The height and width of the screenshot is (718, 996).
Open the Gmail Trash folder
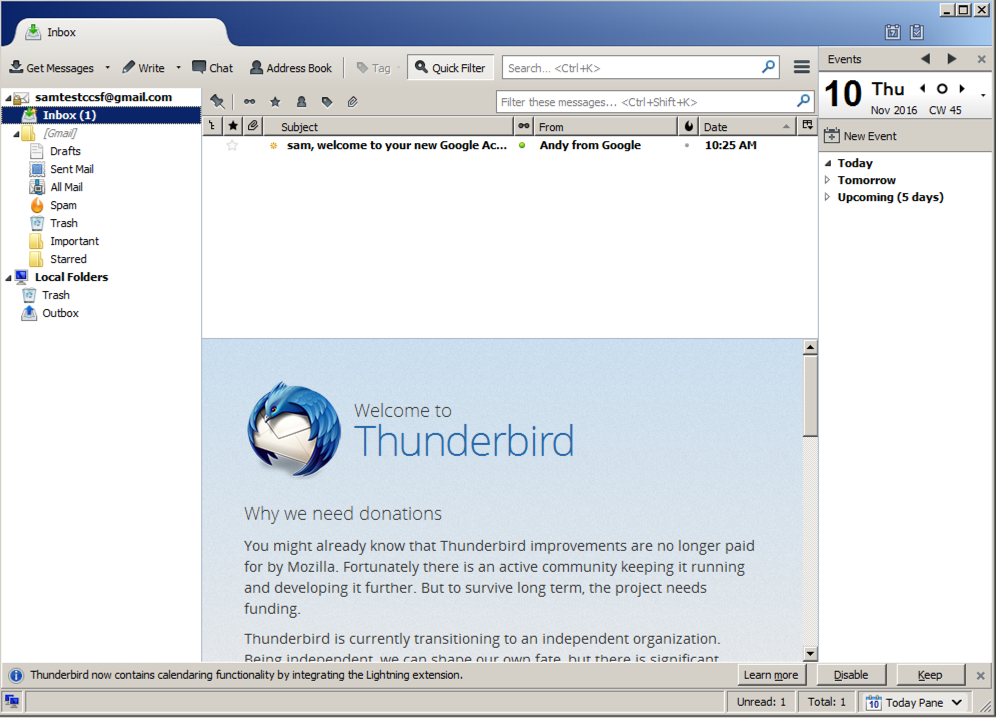click(x=64, y=223)
